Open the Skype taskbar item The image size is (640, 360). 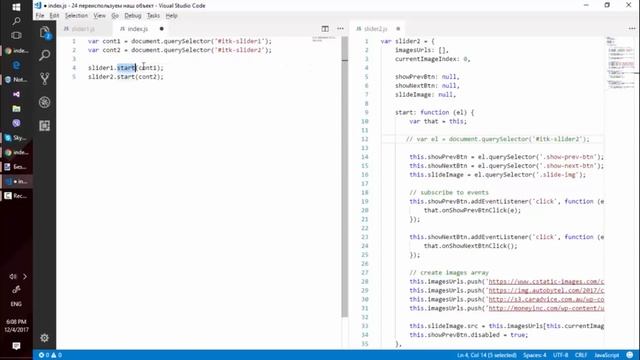[x=16, y=138]
